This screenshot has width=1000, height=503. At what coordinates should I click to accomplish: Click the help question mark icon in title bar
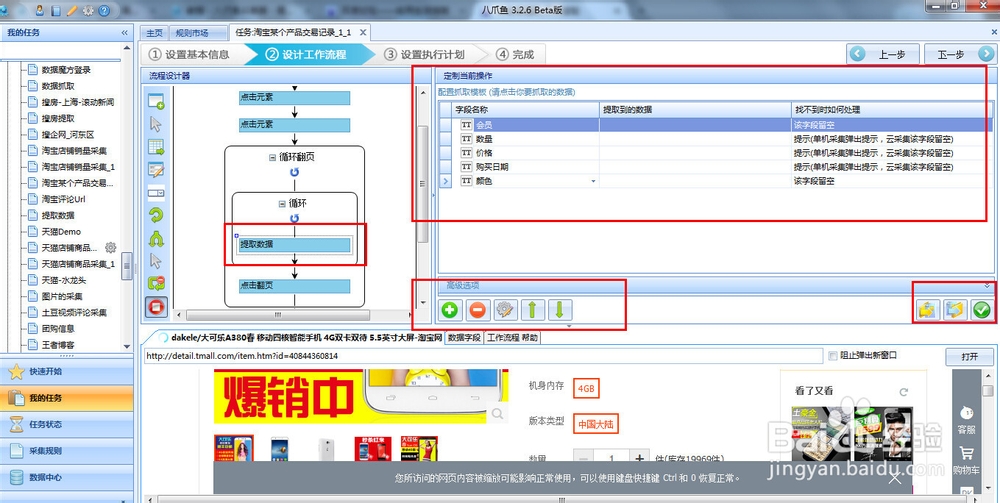point(105,10)
